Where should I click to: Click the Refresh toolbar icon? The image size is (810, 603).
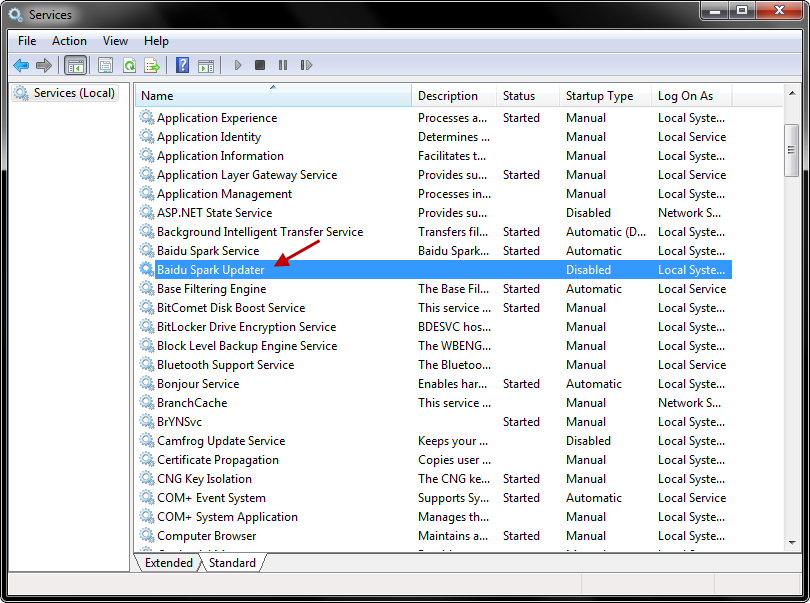(129, 65)
